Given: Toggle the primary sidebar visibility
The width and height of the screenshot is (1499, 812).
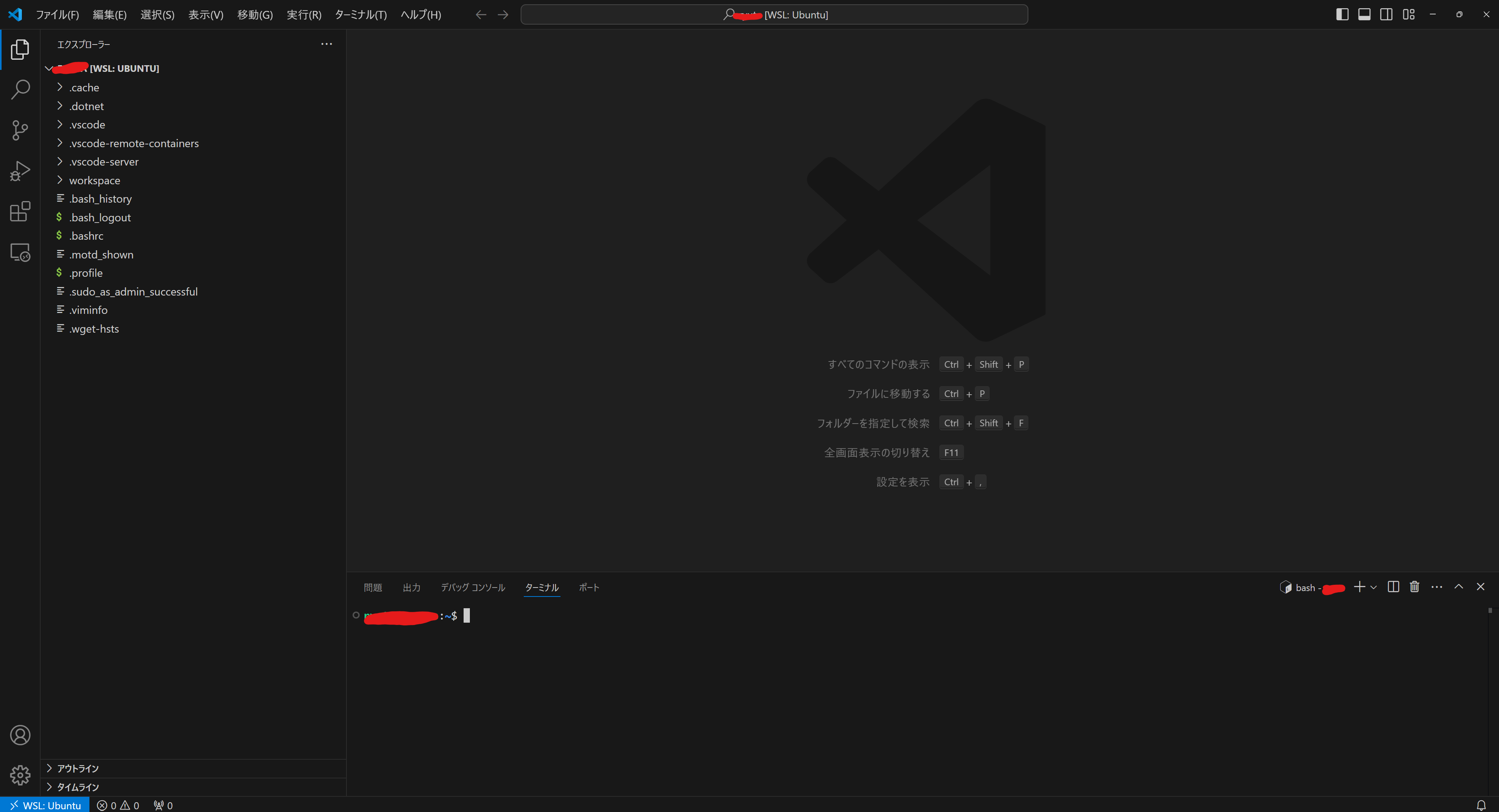Looking at the screenshot, I should point(1342,14).
